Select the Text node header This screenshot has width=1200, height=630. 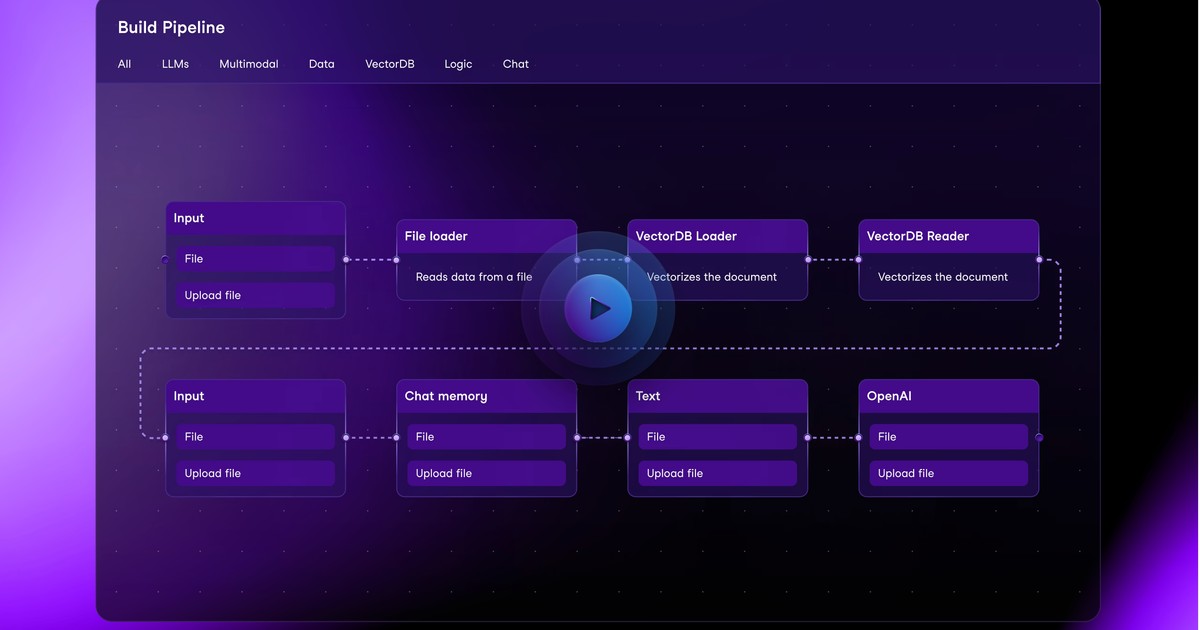(x=718, y=396)
